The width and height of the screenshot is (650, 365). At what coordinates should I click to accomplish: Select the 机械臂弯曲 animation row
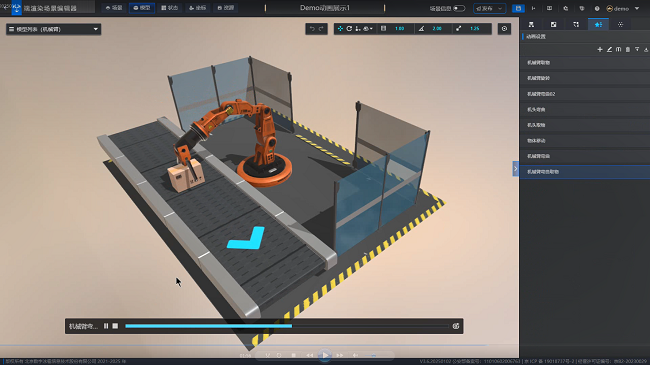(x=585, y=156)
